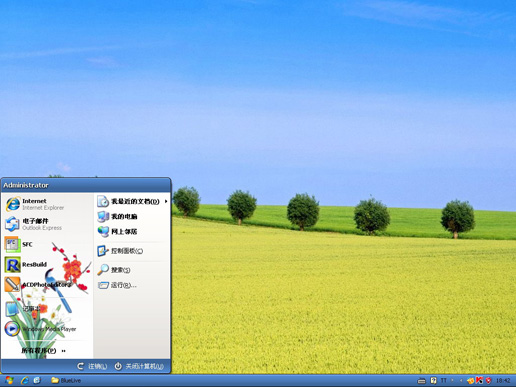This screenshot has height=387, width=516.
Task: Click the red shield tray icon
Action: pos(489,380)
